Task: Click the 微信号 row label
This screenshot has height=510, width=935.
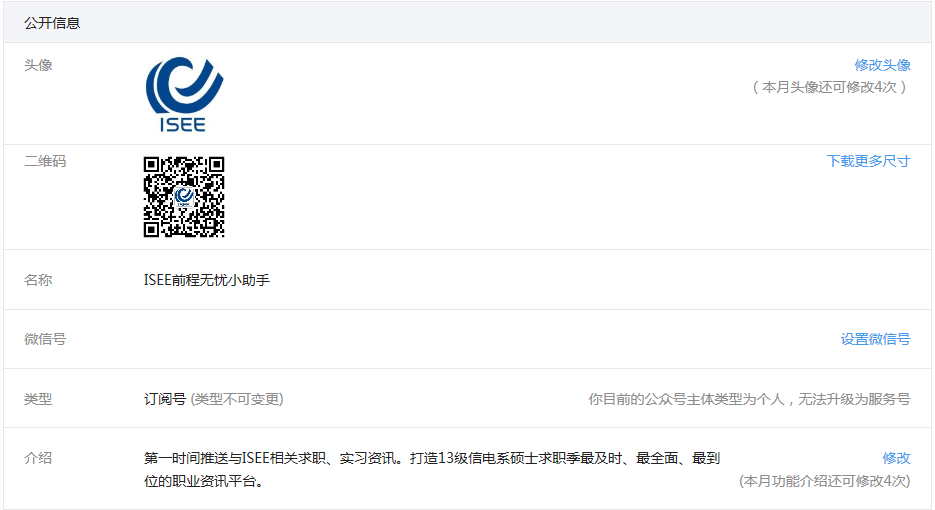Action: click(45, 339)
